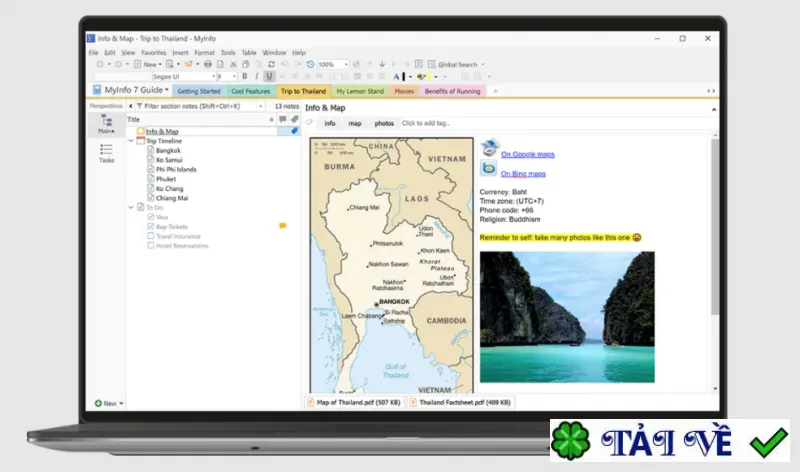Click the MyInfo 7 Guide notebook icon
800x472 pixels.
pyautogui.click(x=97, y=90)
